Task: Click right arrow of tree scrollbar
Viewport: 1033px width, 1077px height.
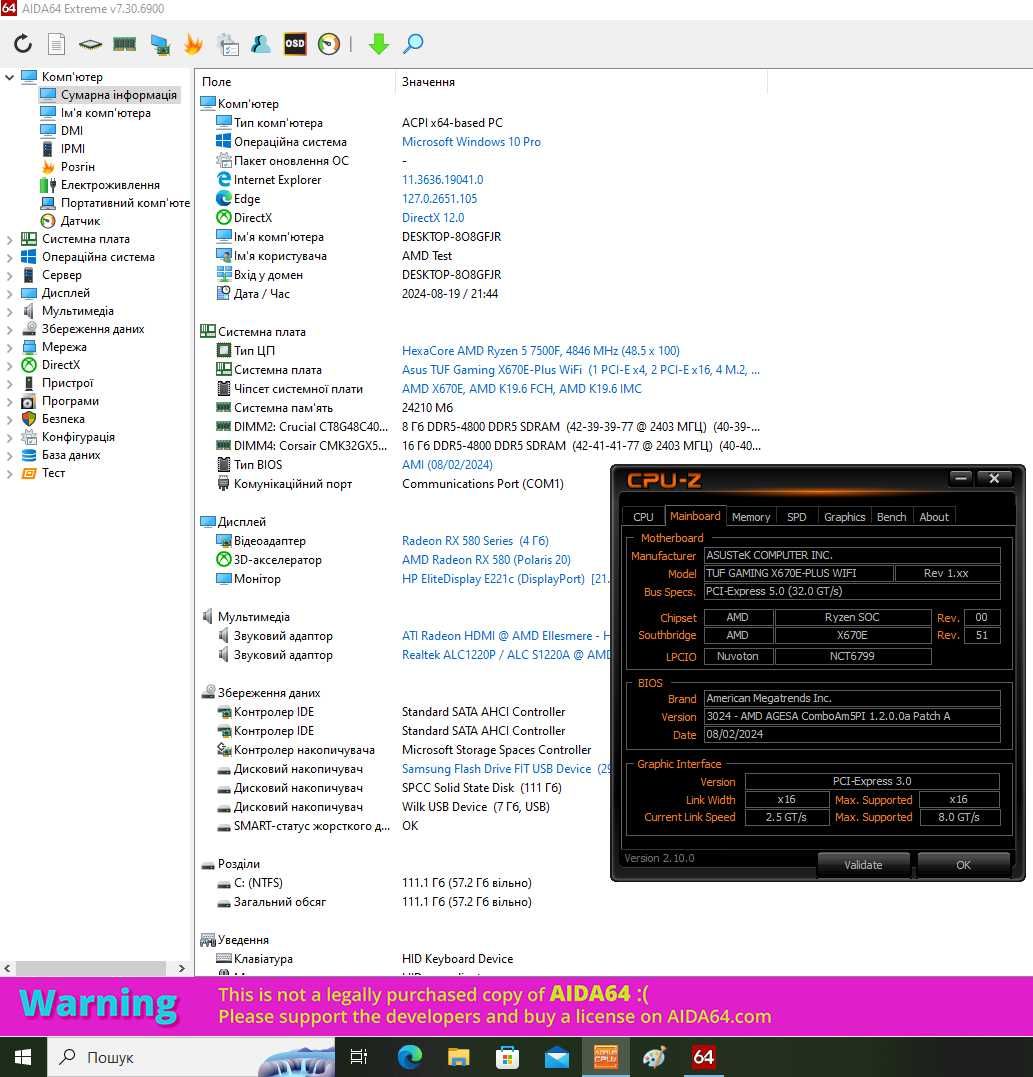Action: pyautogui.click(x=181, y=968)
